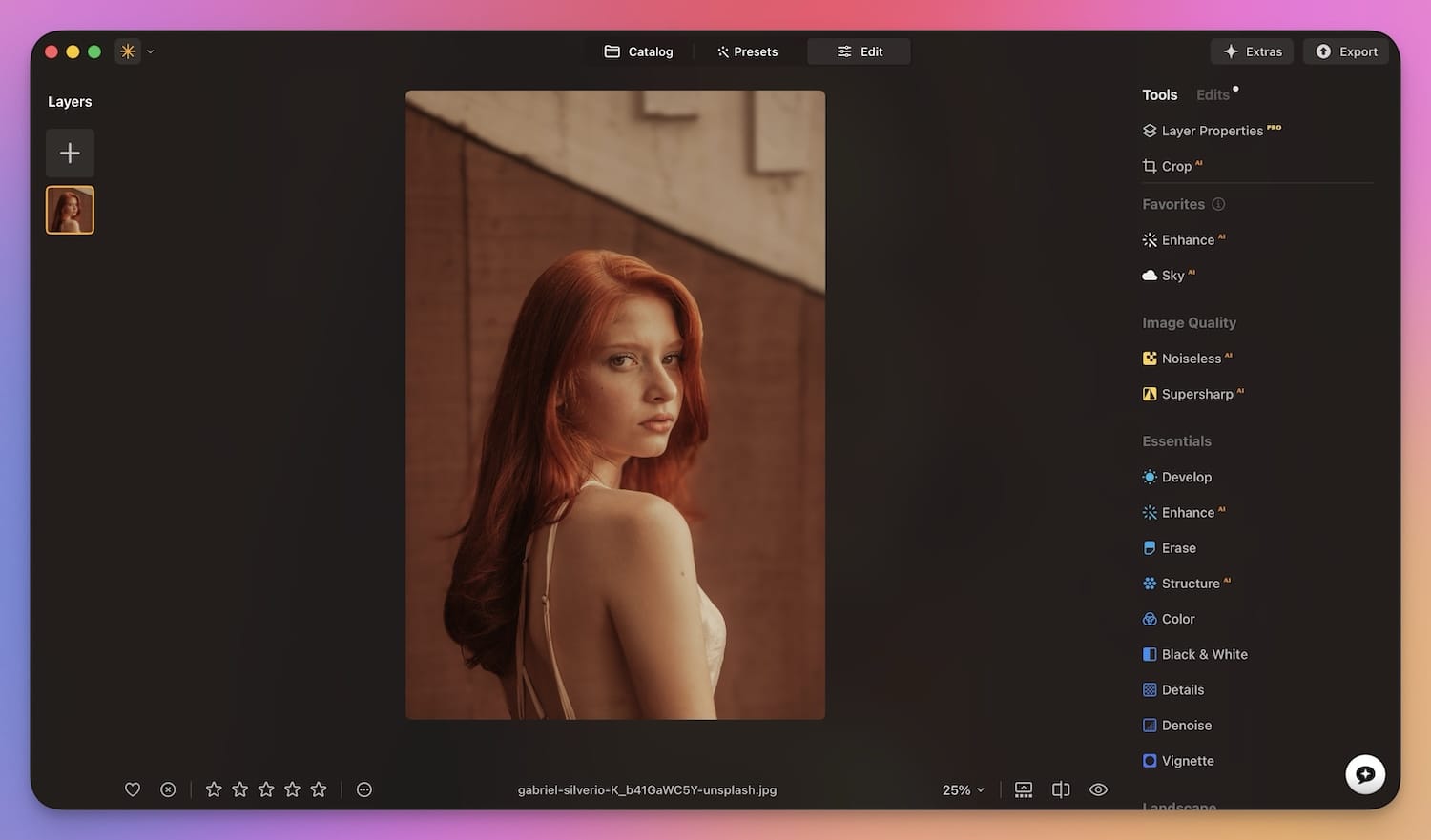1431x840 pixels.
Task: Open the Denoise tool
Action: [1177, 726]
